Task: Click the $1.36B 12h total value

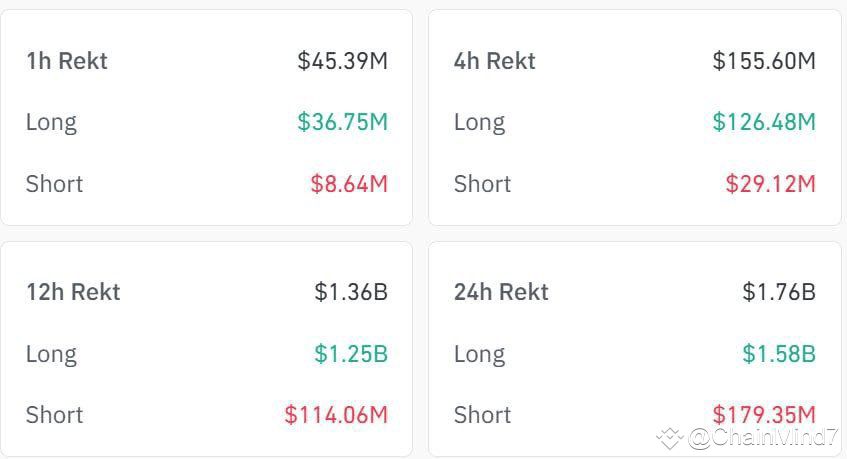Action: pyautogui.click(x=351, y=292)
